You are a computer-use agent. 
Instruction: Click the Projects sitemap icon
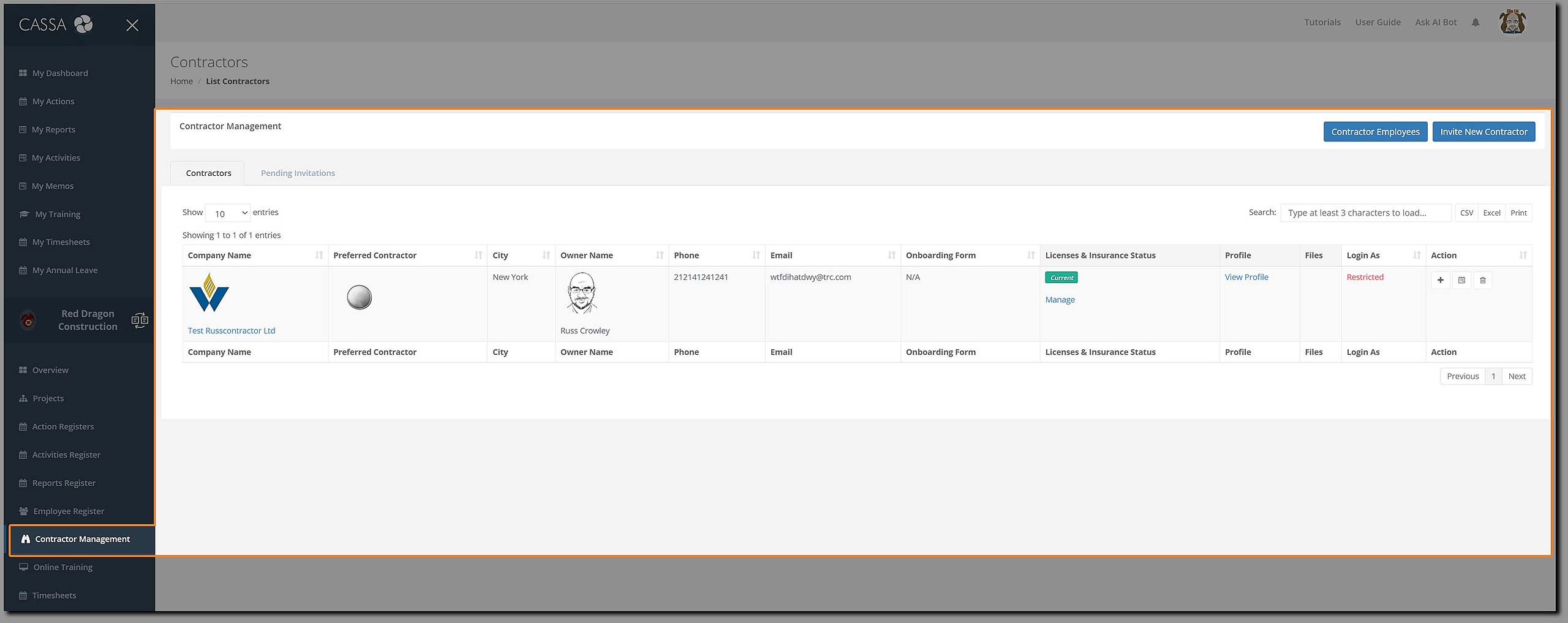click(23, 398)
